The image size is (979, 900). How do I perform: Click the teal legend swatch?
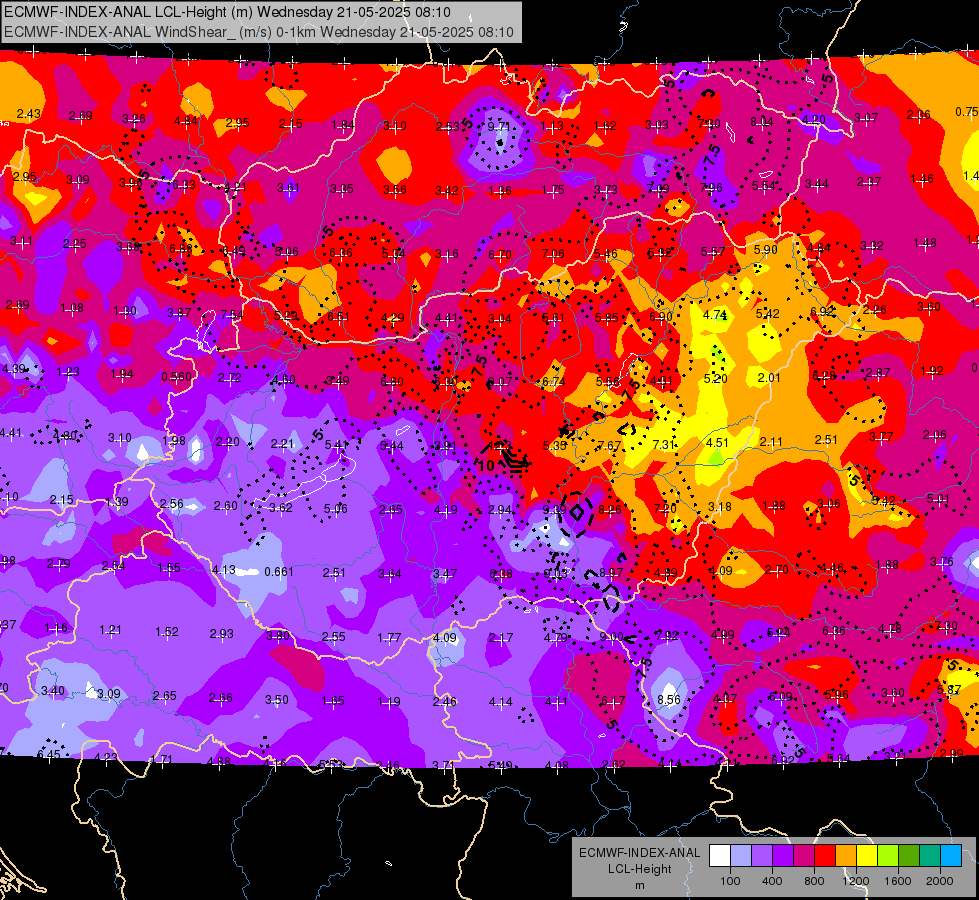(x=930, y=855)
